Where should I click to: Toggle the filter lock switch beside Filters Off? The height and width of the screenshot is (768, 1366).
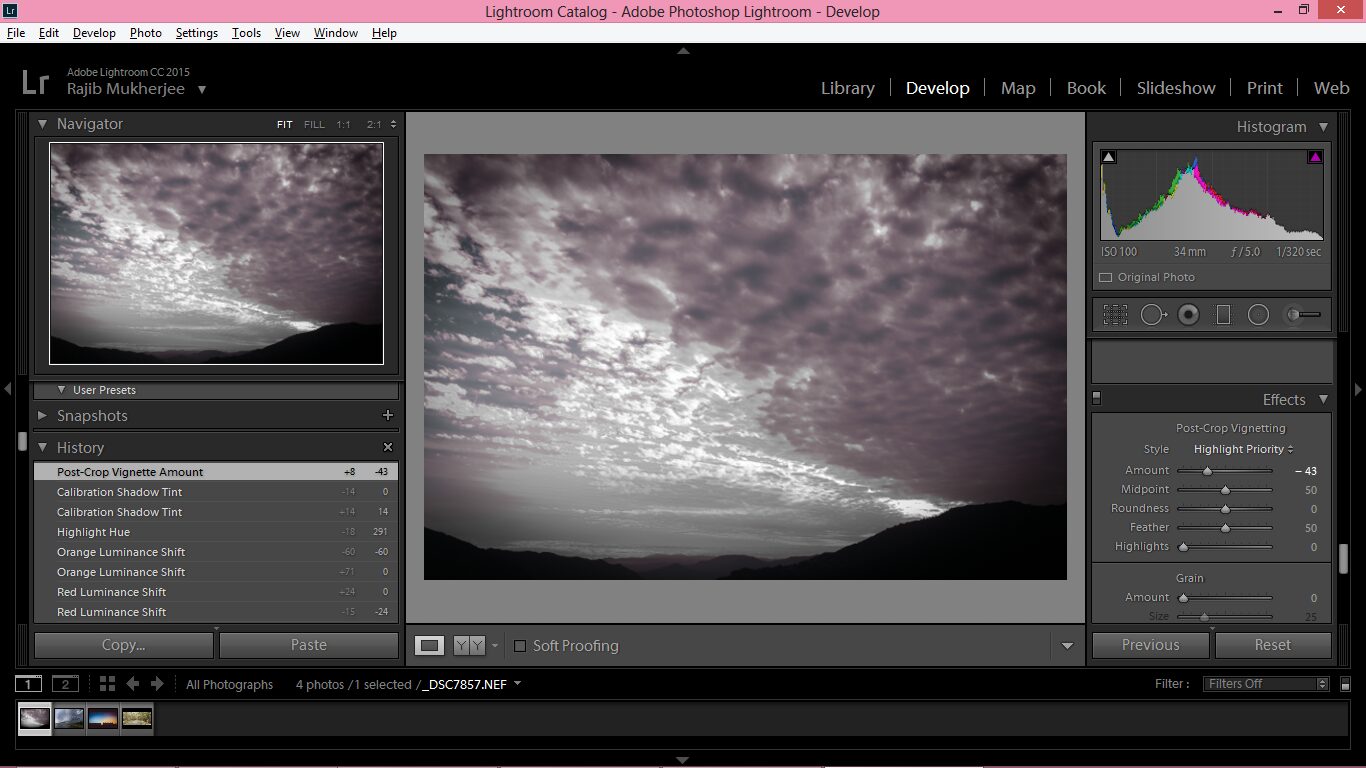(x=1345, y=684)
